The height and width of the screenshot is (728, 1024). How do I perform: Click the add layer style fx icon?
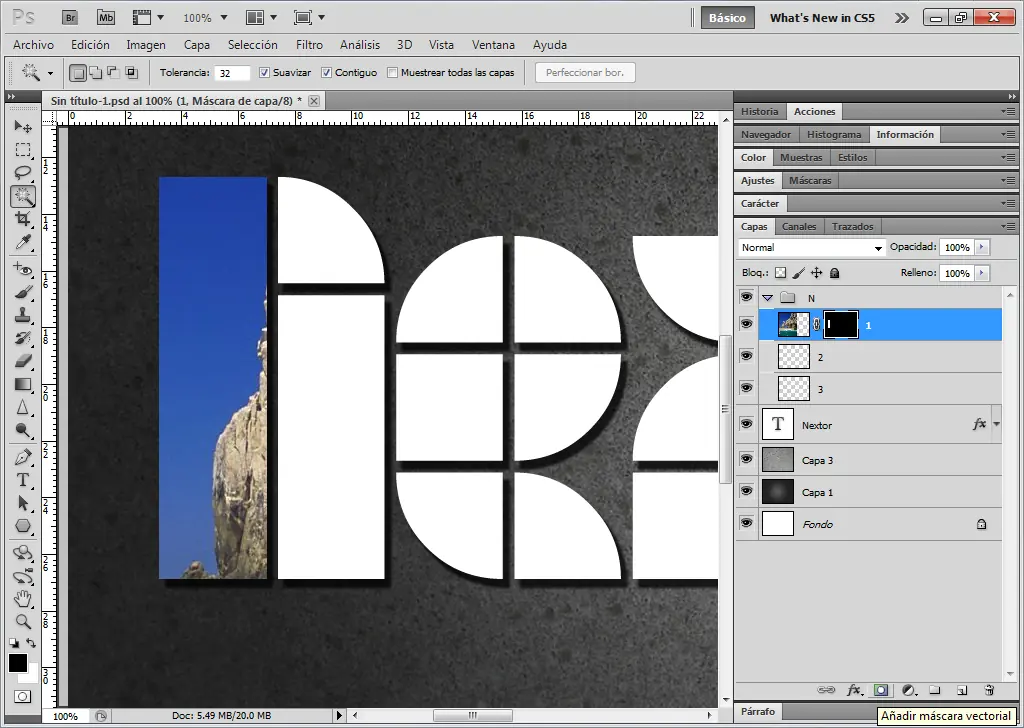854,690
